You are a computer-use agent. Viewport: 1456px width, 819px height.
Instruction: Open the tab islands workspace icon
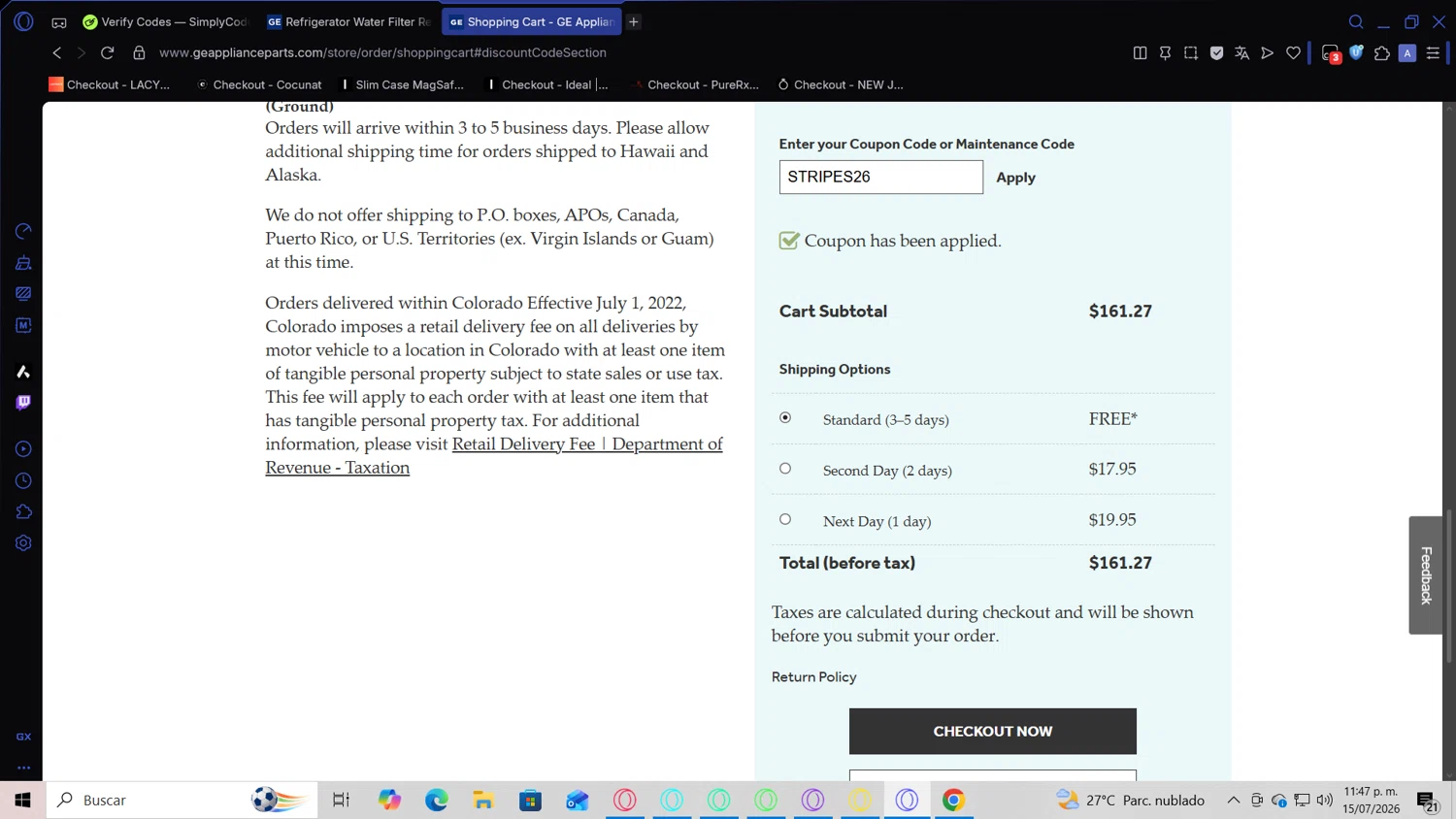click(59, 21)
